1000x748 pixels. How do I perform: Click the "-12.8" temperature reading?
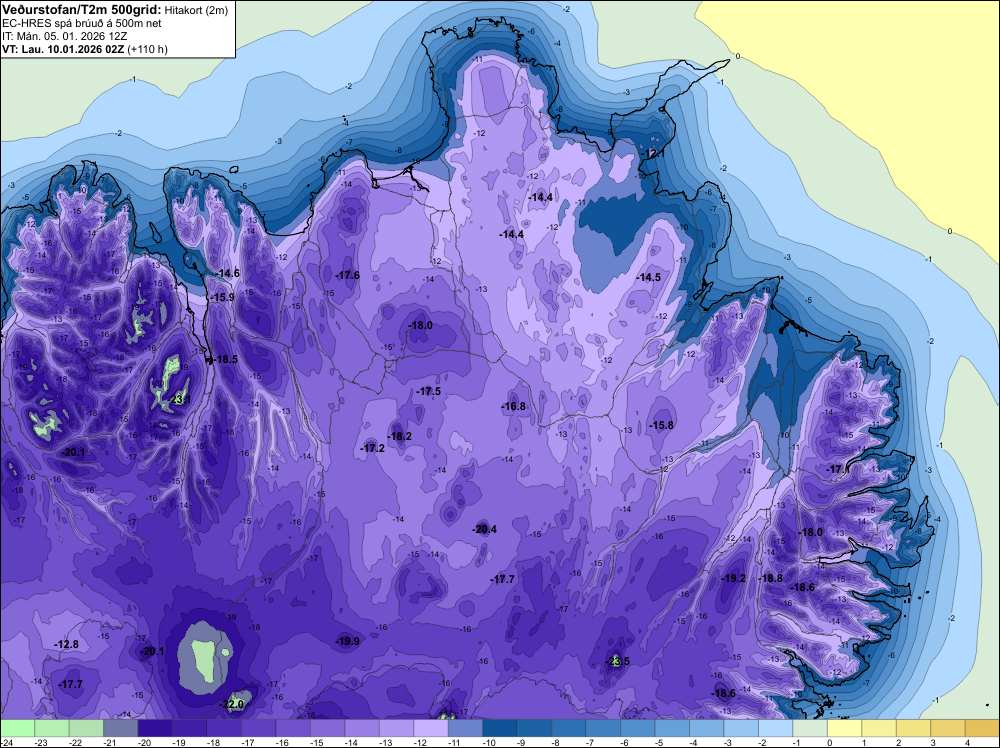66,644
